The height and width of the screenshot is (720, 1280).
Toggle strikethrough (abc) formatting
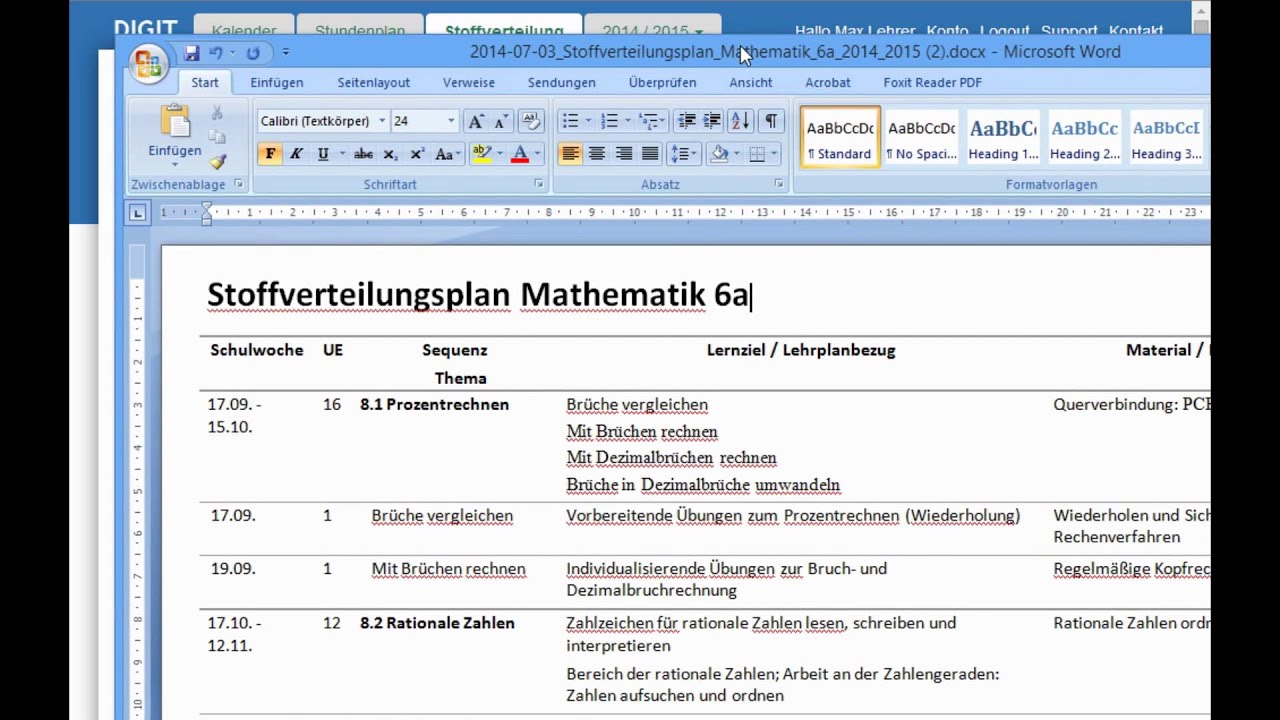(x=364, y=154)
